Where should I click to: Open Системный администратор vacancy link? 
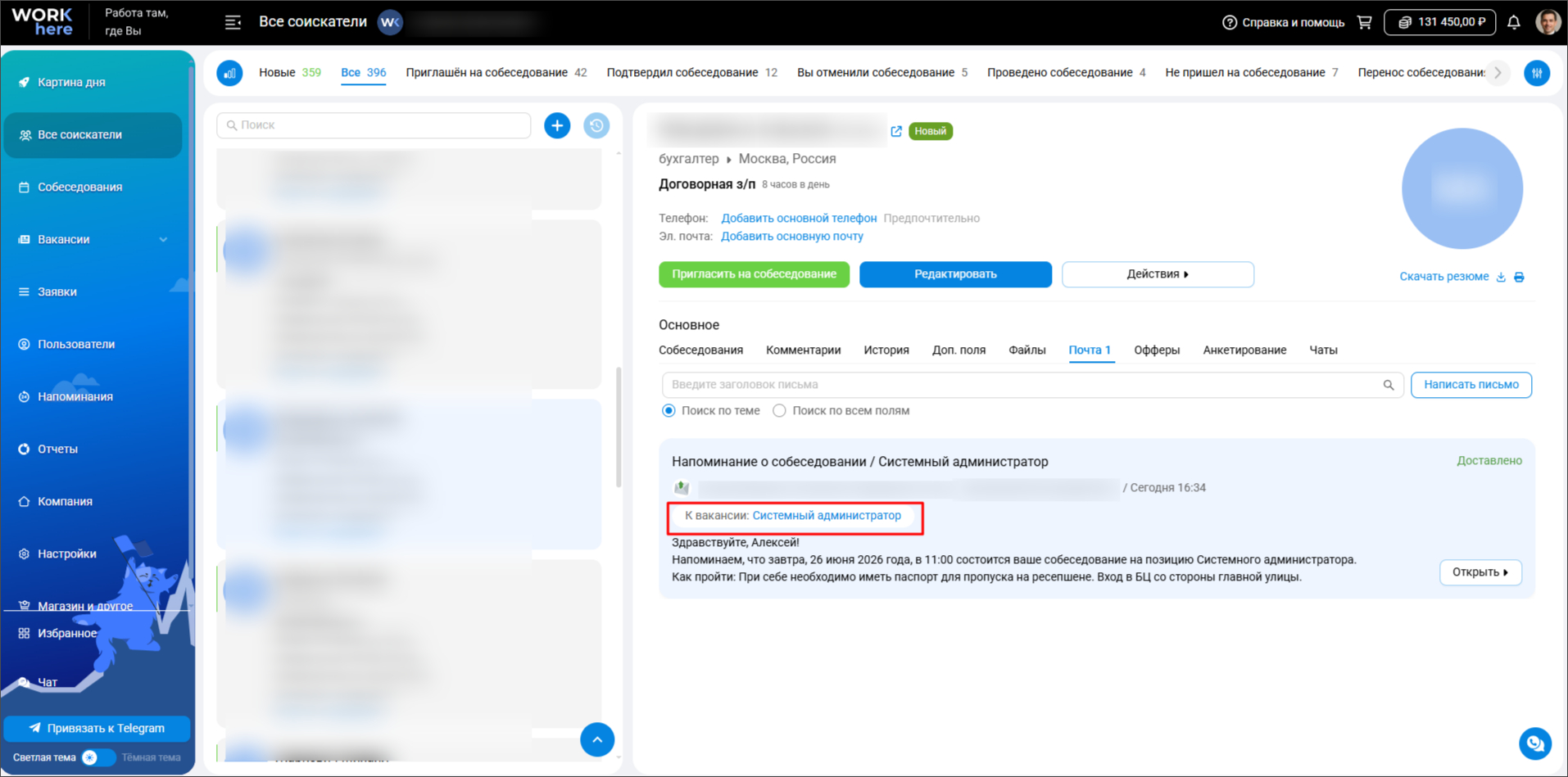tap(827, 516)
